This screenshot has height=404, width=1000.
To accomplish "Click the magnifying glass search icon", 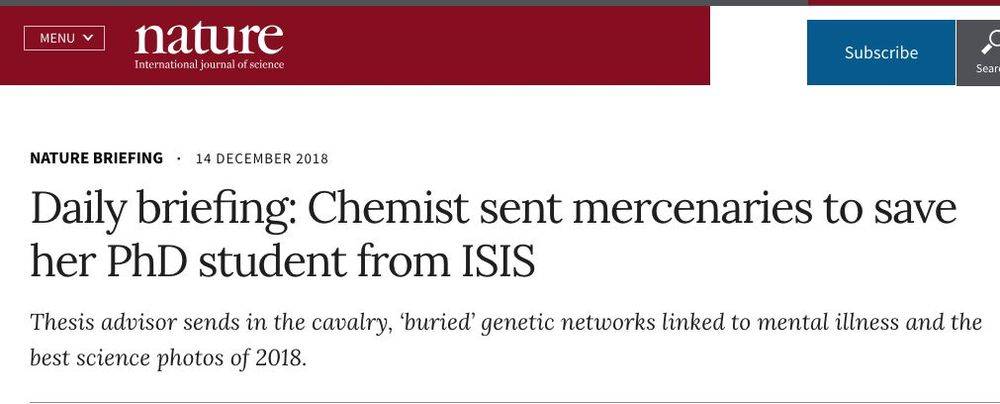I will pos(990,41).
